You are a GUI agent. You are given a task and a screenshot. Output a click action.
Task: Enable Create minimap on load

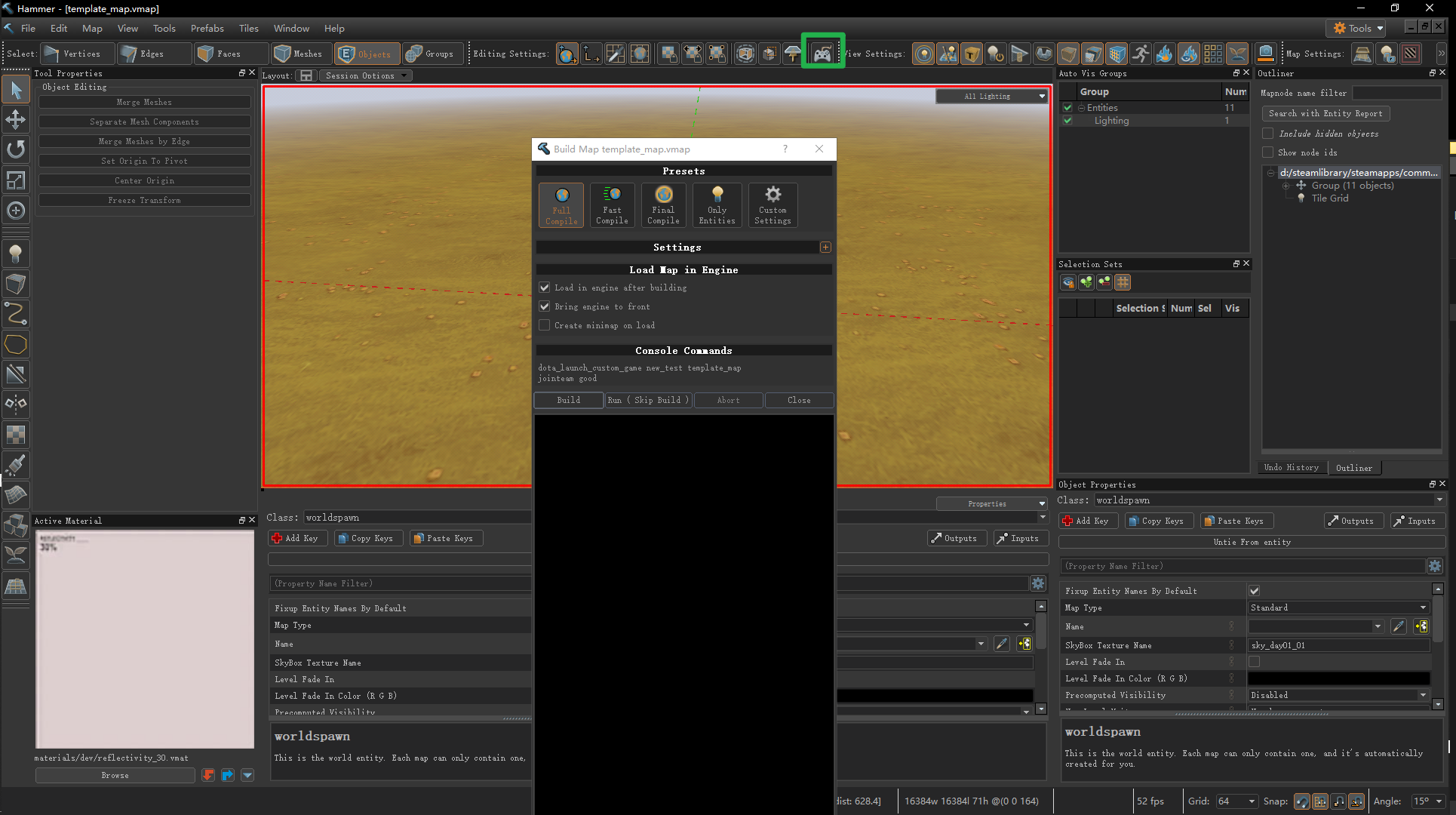click(x=545, y=325)
